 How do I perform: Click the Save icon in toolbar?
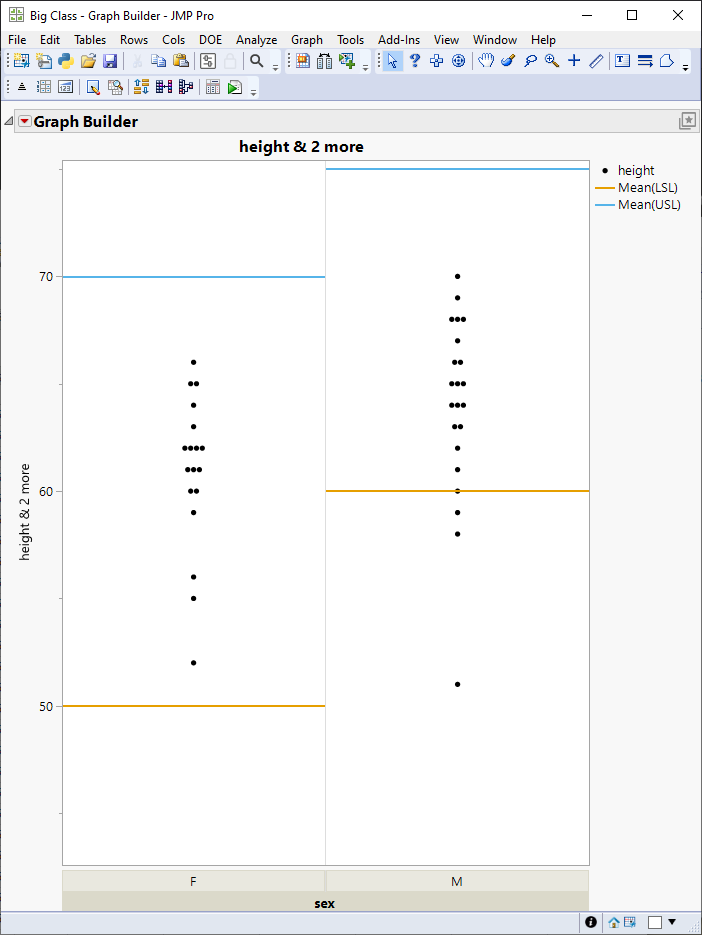click(x=110, y=61)
